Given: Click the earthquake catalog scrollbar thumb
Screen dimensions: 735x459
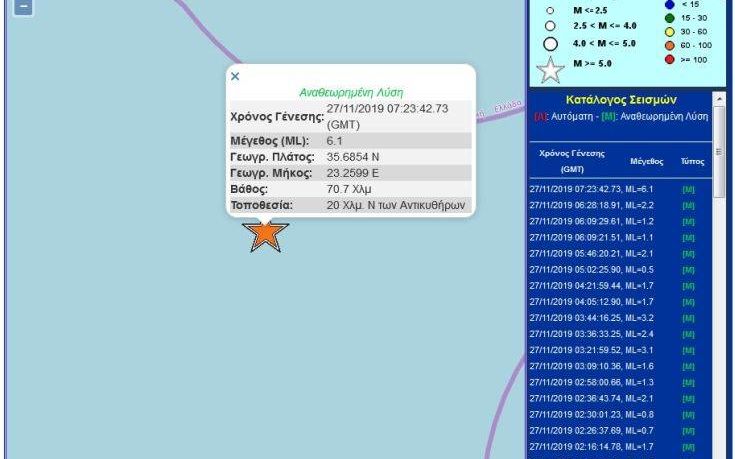Looking at the screenshot, I should (719, 150).
